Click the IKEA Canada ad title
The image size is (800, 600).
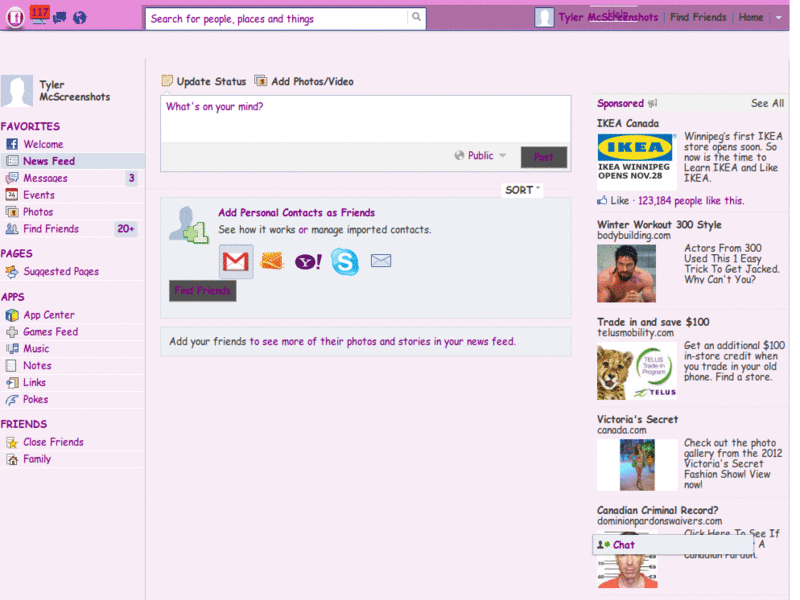(628, 123)
